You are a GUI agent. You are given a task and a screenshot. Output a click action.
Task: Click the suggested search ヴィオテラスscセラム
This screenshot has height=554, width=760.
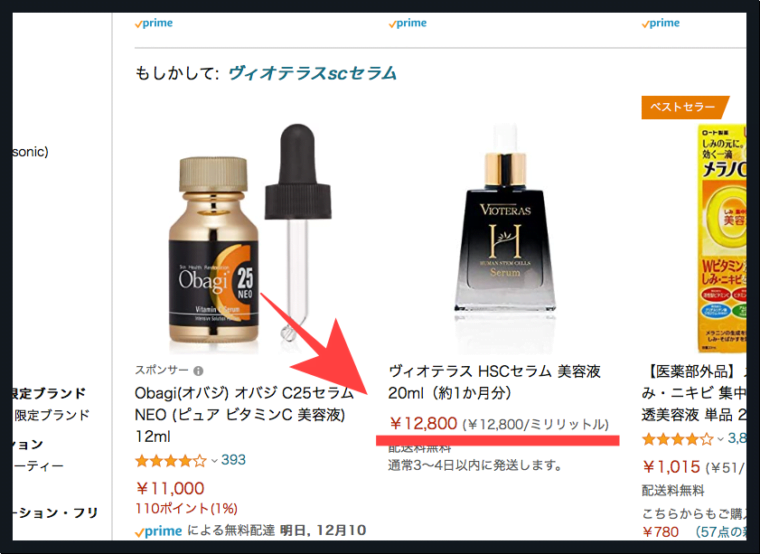click(x=313, y=73)
